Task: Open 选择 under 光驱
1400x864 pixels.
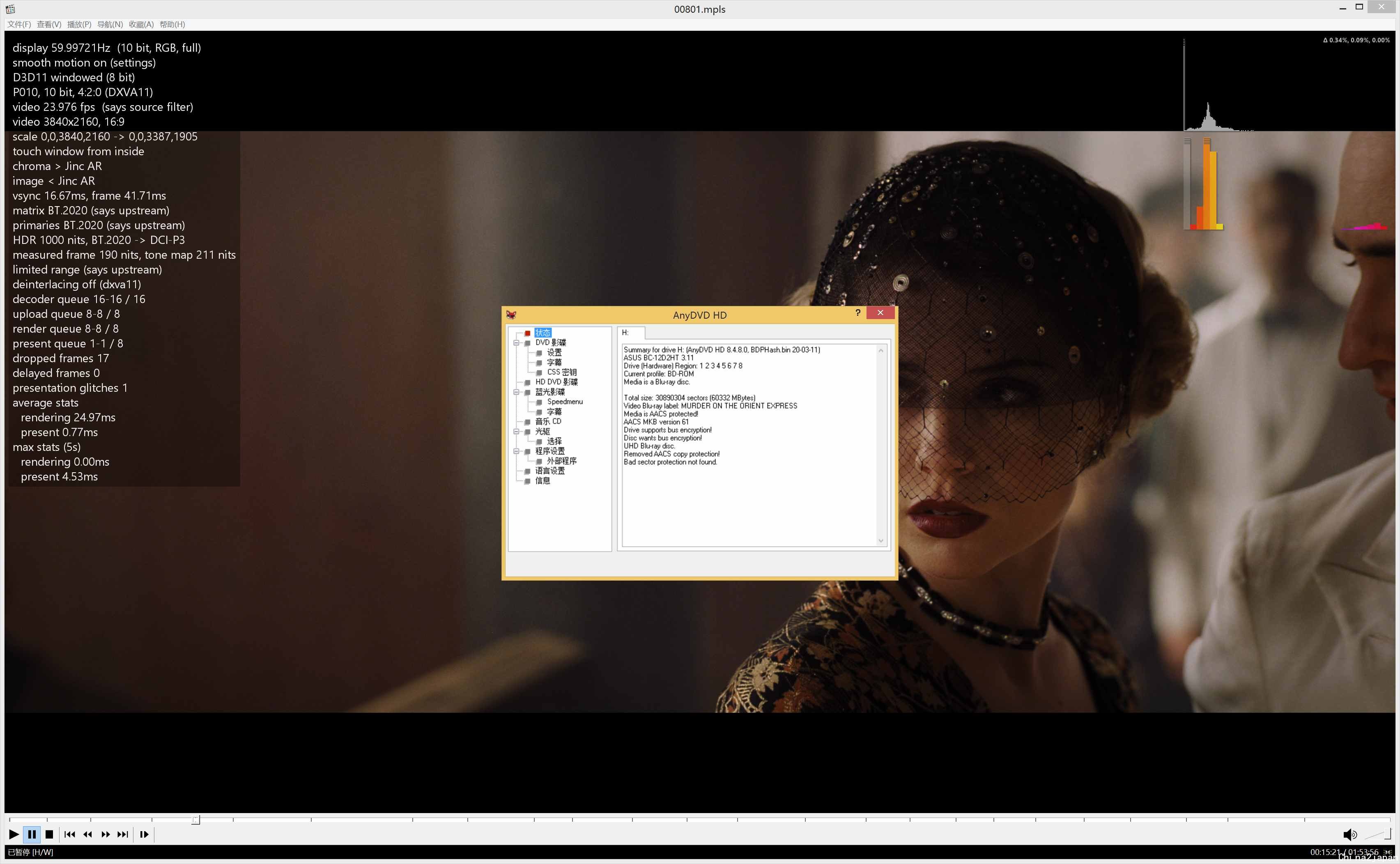Action: tap(554, 441)
